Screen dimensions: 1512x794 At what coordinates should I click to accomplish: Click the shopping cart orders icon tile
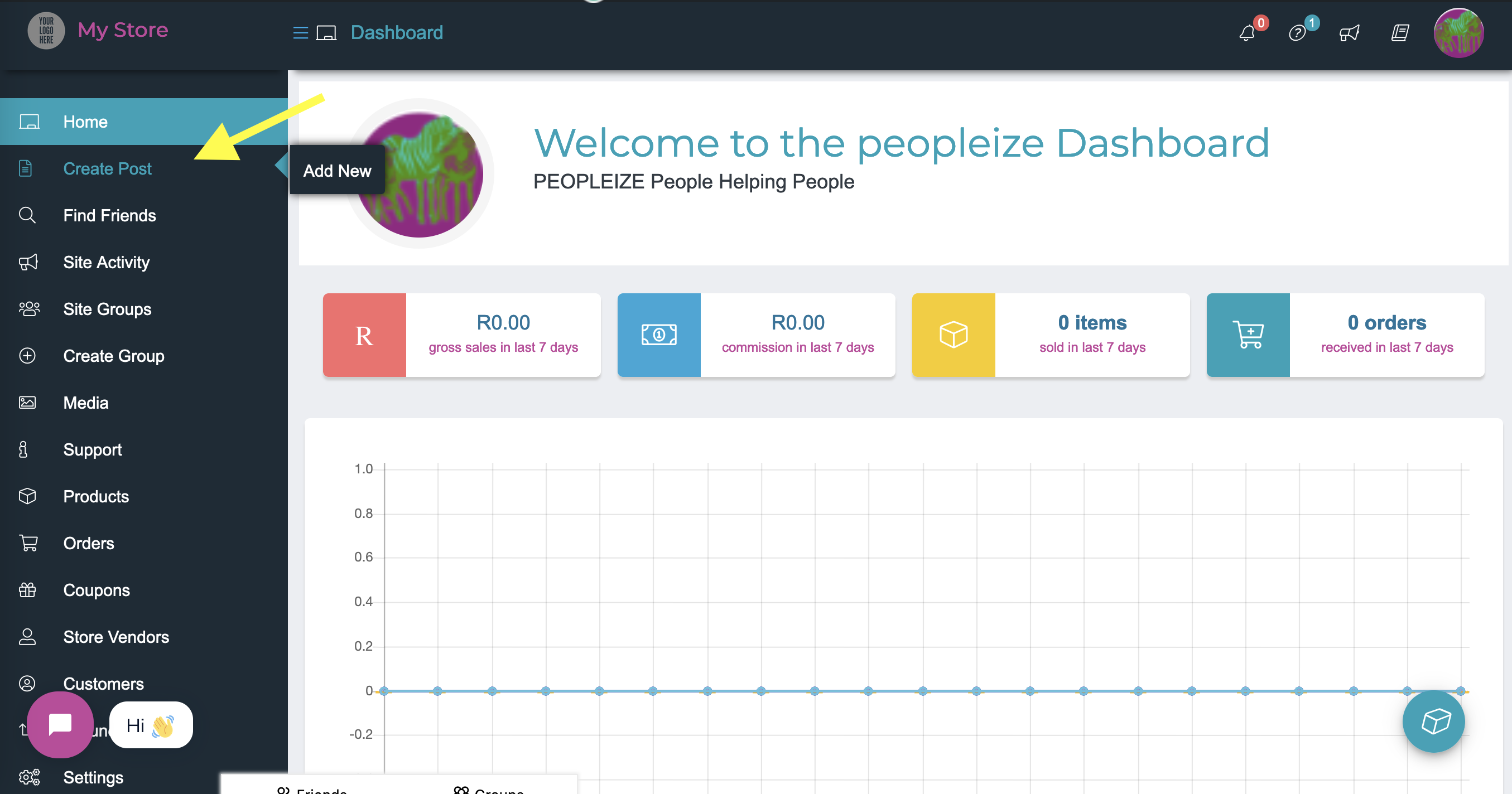pyautogui.click(x=1248, y=335)
